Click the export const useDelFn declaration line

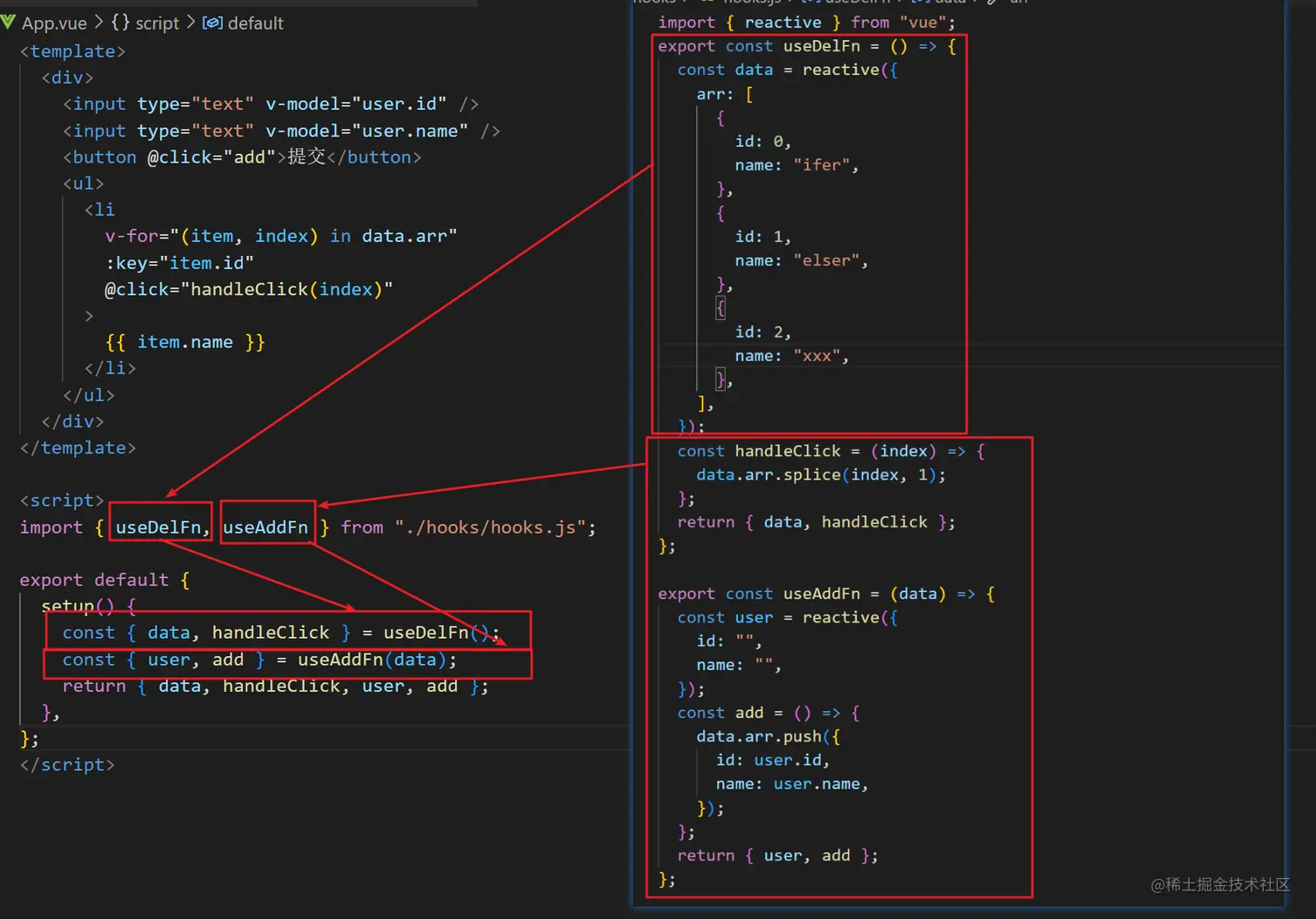point(807,46)
